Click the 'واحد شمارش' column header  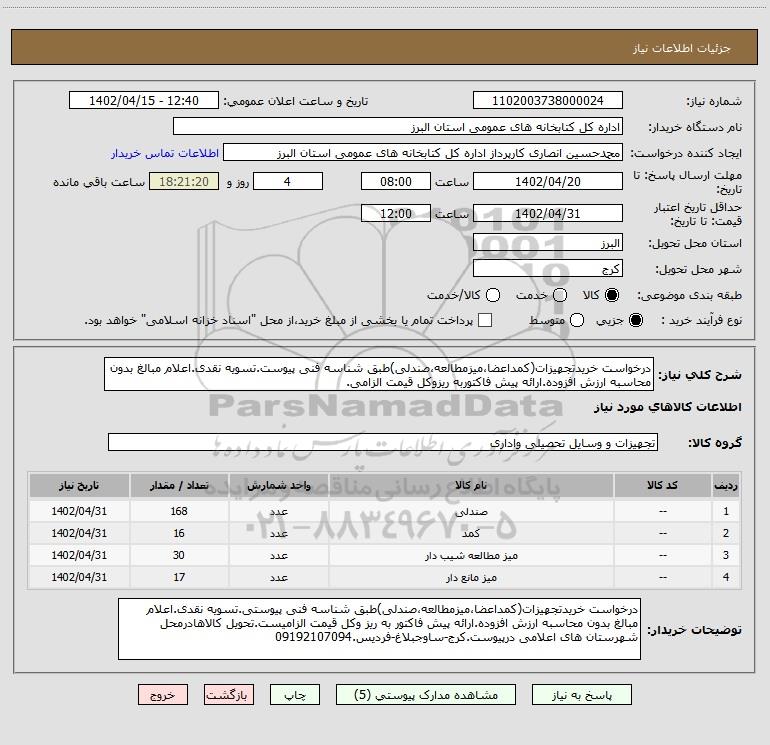pos(278,485)
